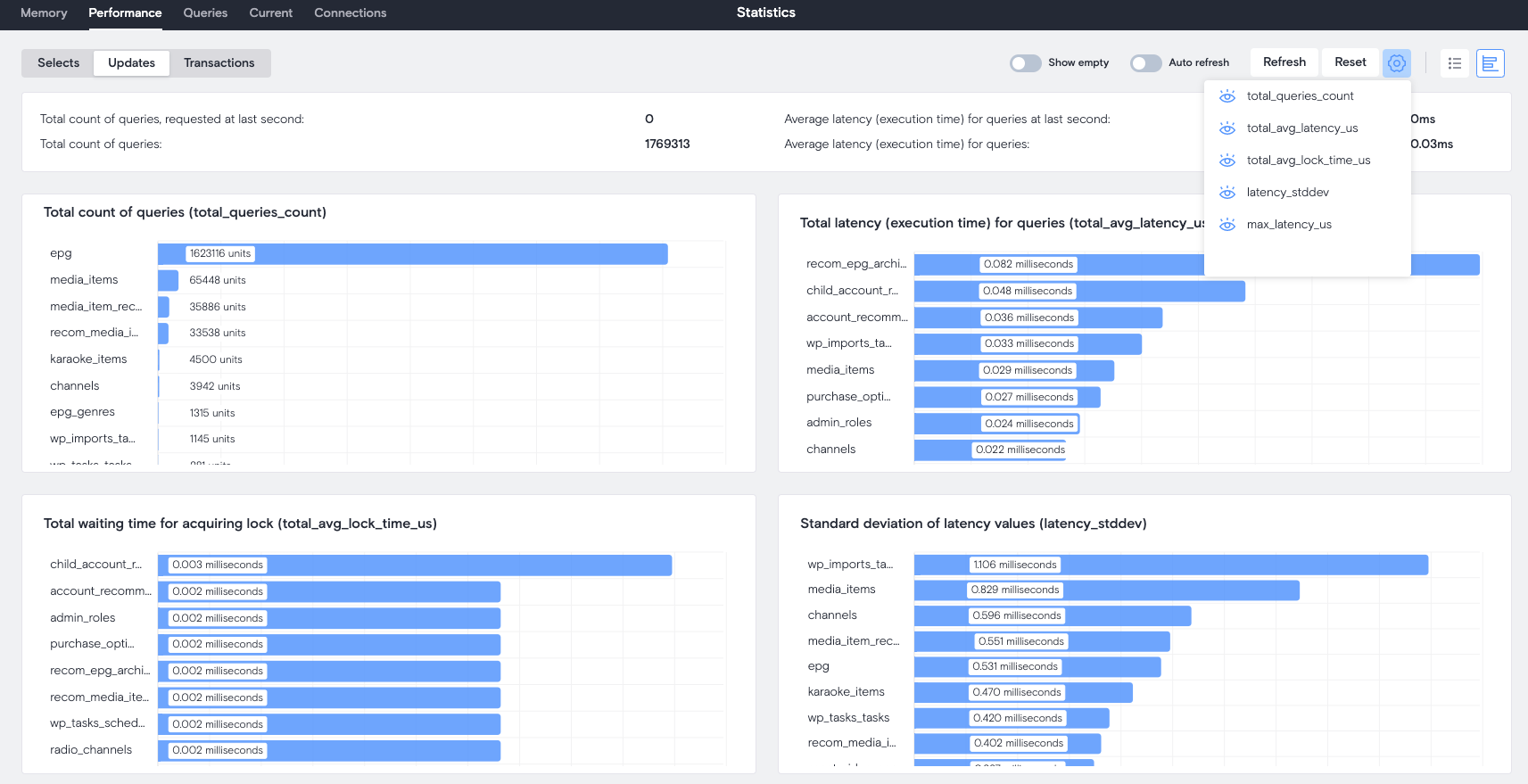Click eye icon beside max_latency_us

[1227, 225]
